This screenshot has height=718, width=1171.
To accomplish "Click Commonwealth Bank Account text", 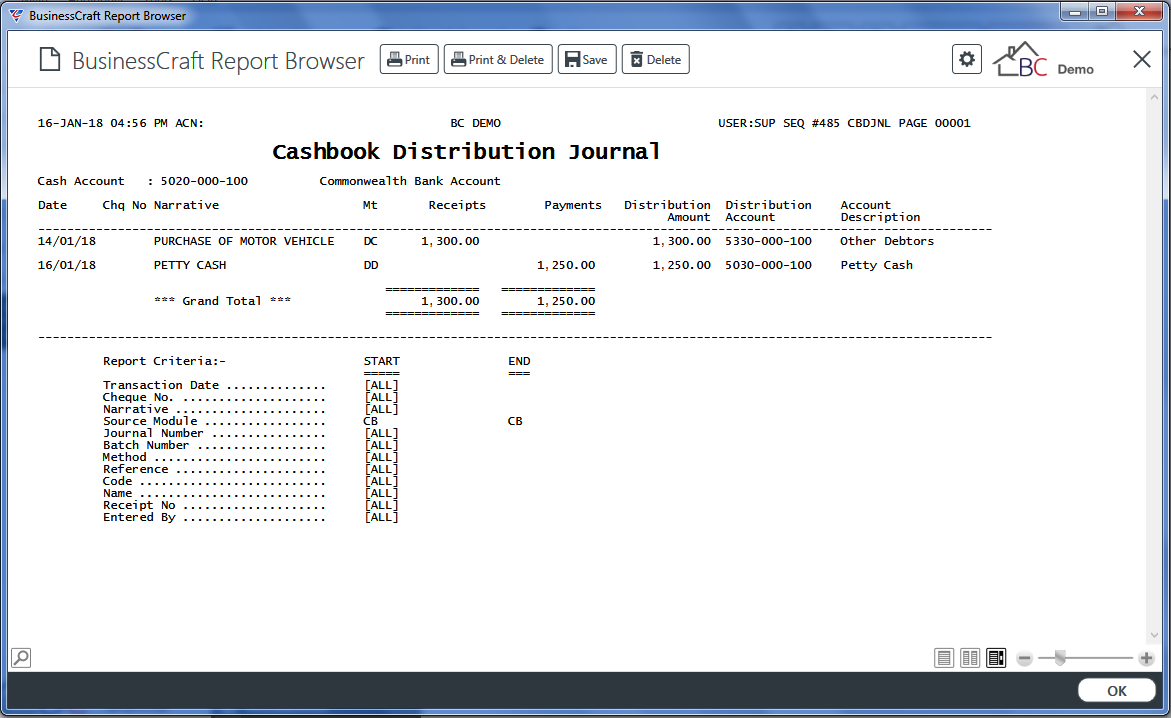I will [410, 181].
